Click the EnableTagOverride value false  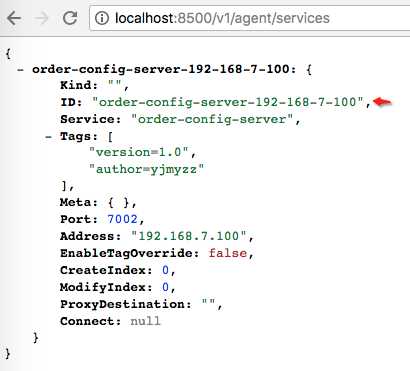click(228, 253)
